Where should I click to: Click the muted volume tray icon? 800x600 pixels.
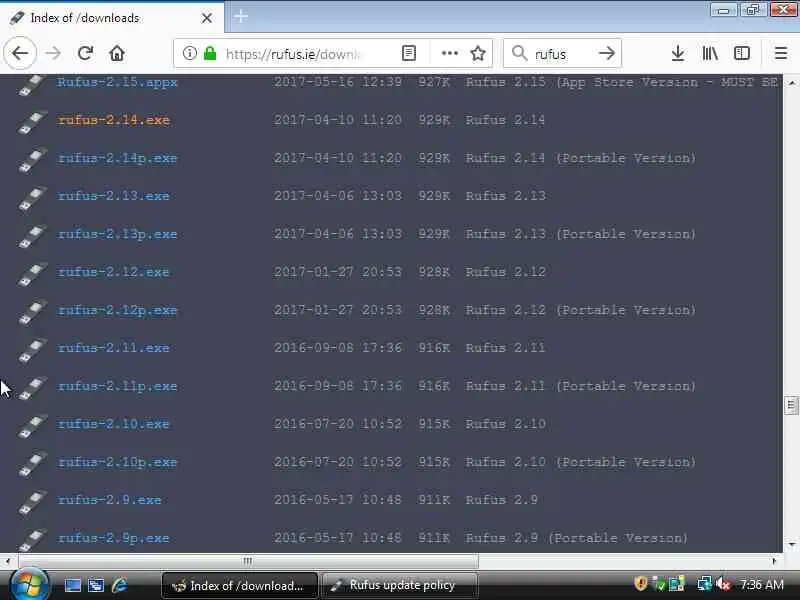click(x=723, y=584)
